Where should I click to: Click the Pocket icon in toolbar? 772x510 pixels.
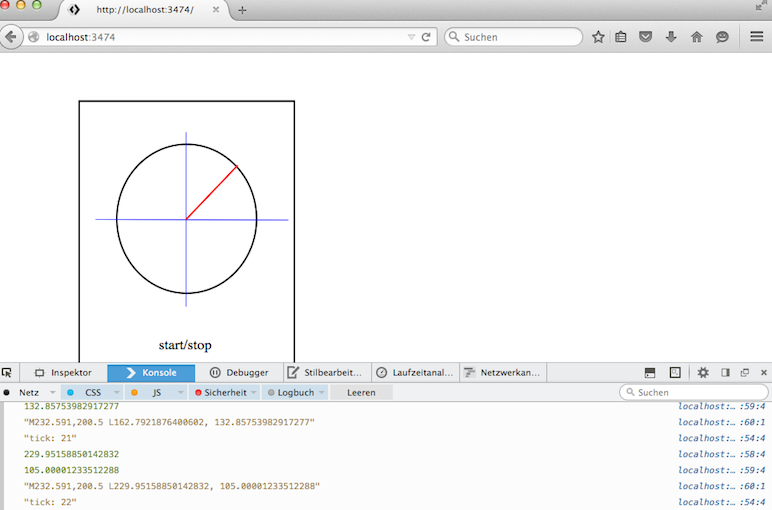[x=646, y=37]
